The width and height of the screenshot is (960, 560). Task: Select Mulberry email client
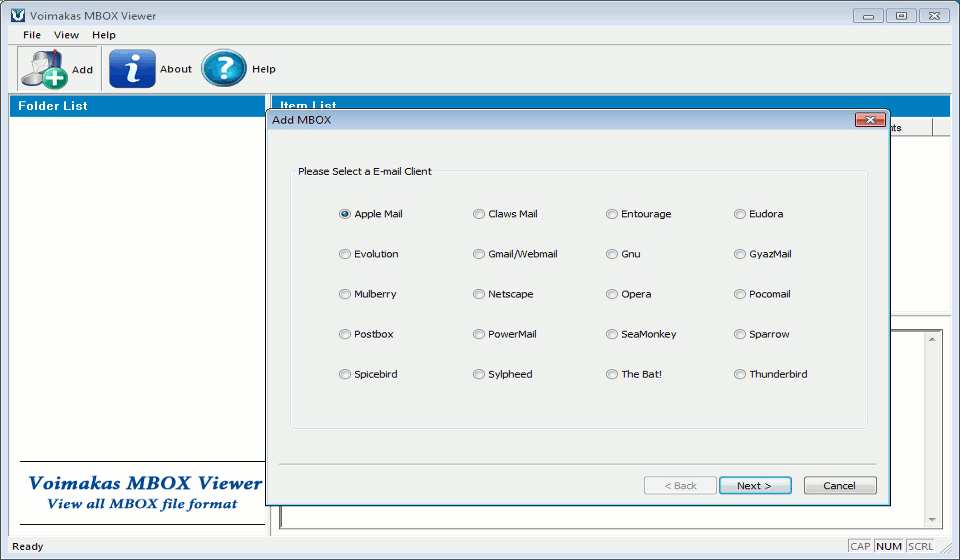click(x=345, y=294)
